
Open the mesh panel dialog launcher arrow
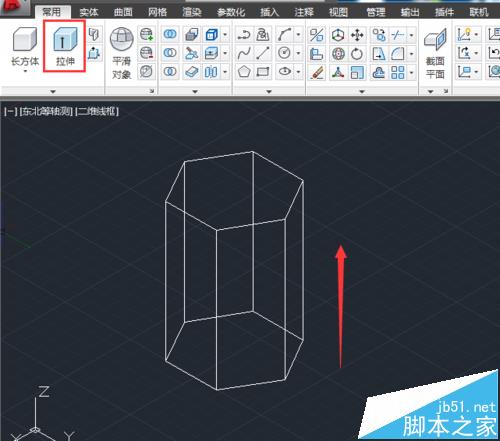coord(152,91)
